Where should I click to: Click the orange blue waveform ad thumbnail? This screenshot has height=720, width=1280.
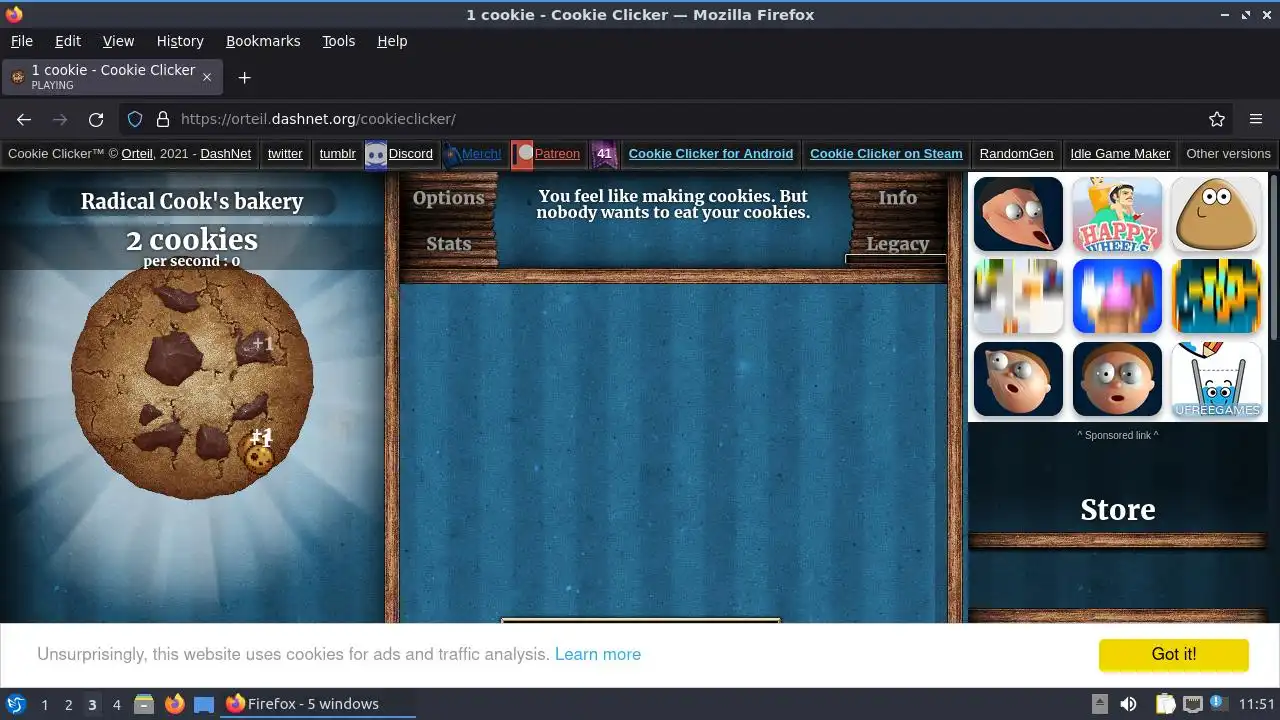1217,296
